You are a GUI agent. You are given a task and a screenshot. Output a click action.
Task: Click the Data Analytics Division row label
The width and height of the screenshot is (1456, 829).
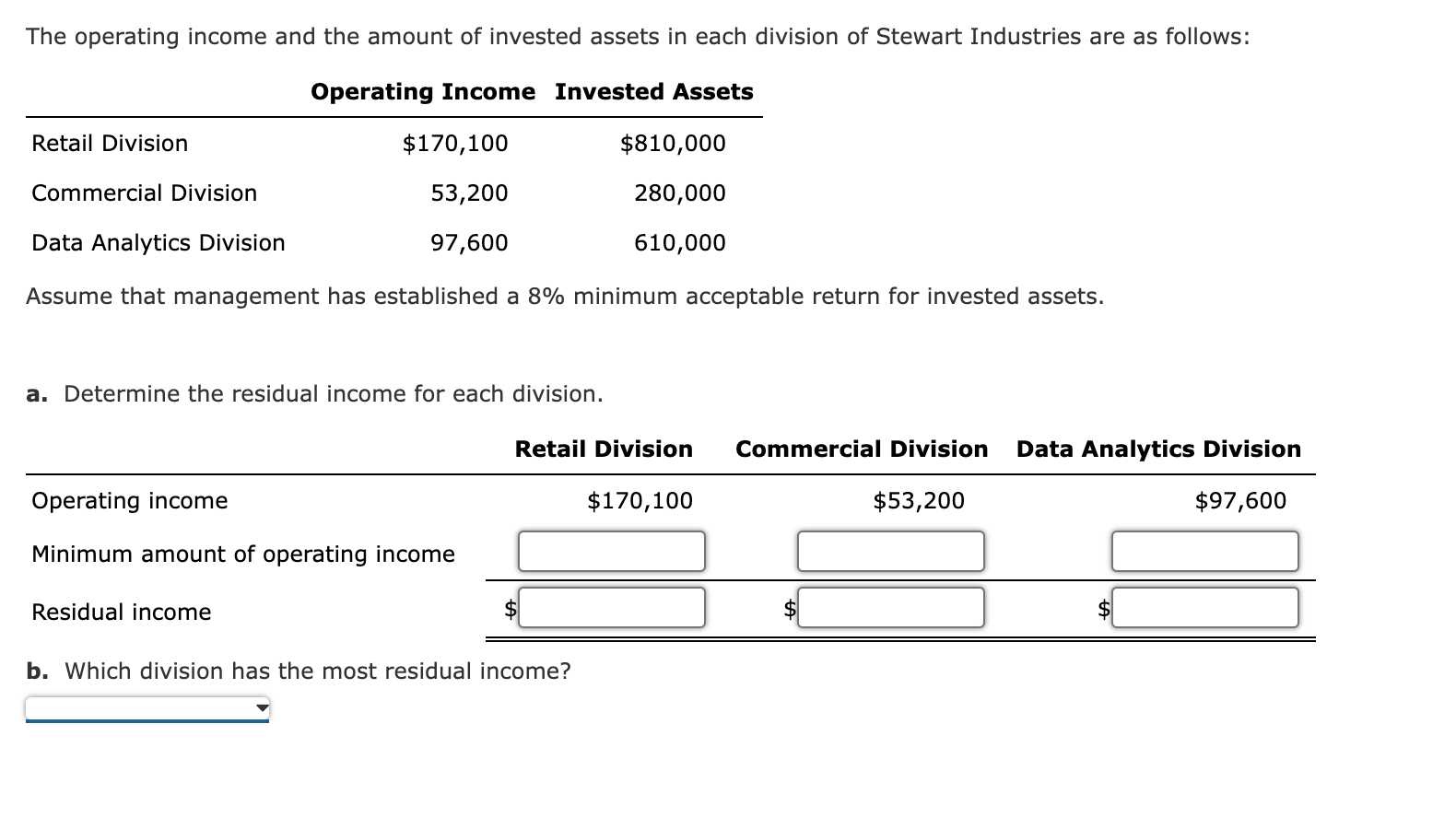pyautogui.click(x=158, y=242)
